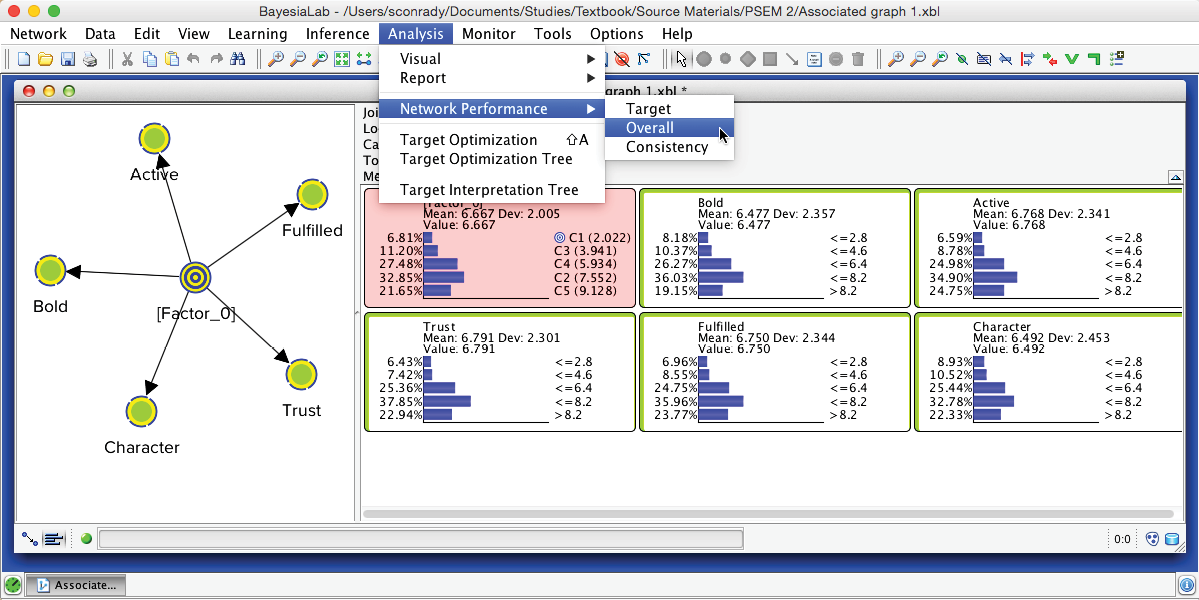Image resolution: width=1199 pixels, height=600 pixels.
Task: Select the C1 state radio button
Action: 560,238
